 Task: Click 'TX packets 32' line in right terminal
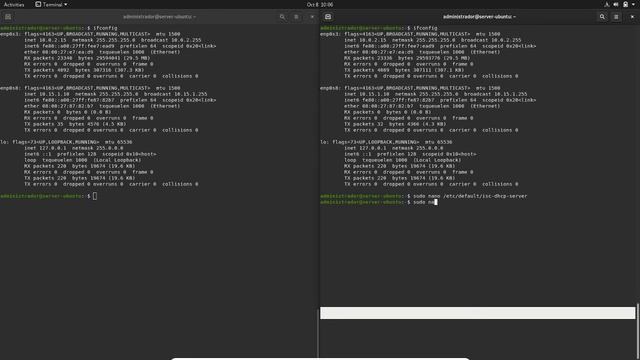click(395, 124)
